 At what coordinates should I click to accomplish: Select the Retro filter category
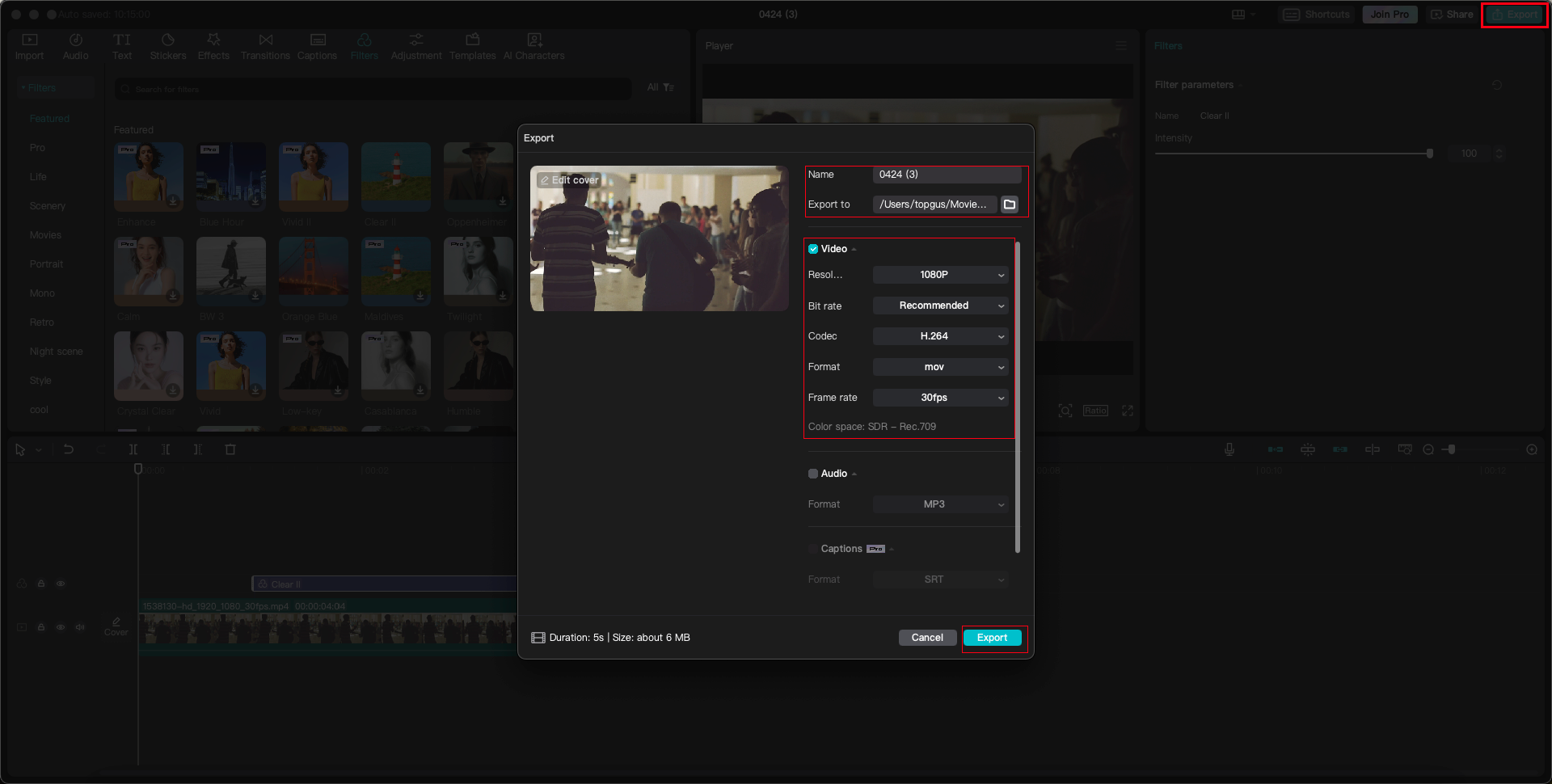click(42, 322)
